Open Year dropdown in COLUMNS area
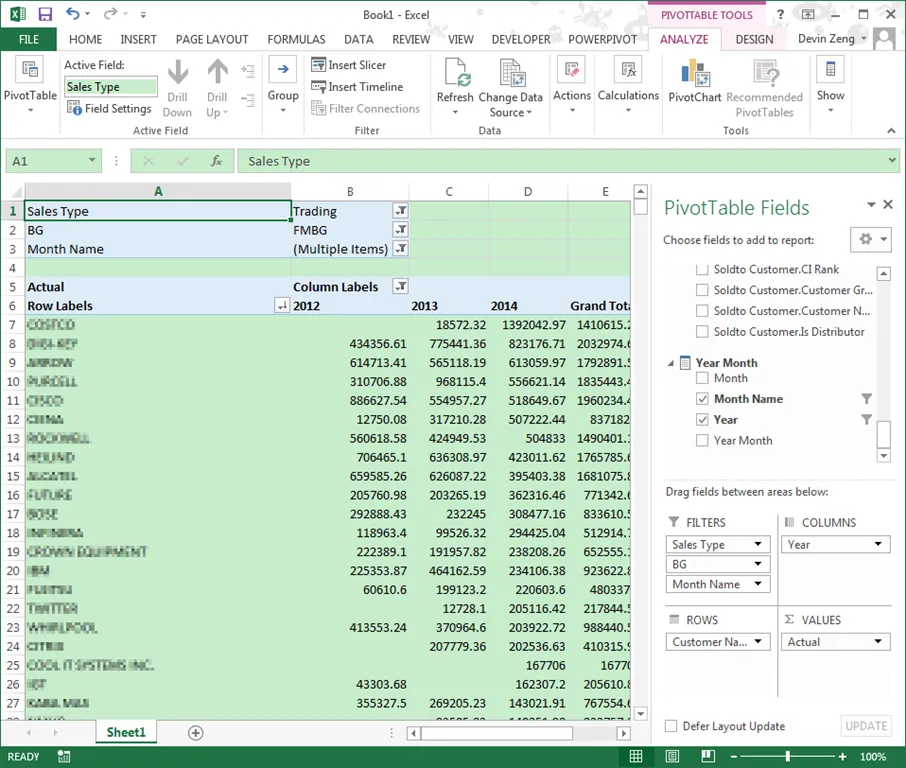Screen dimensions: 906x768 [x=878, y=544]
